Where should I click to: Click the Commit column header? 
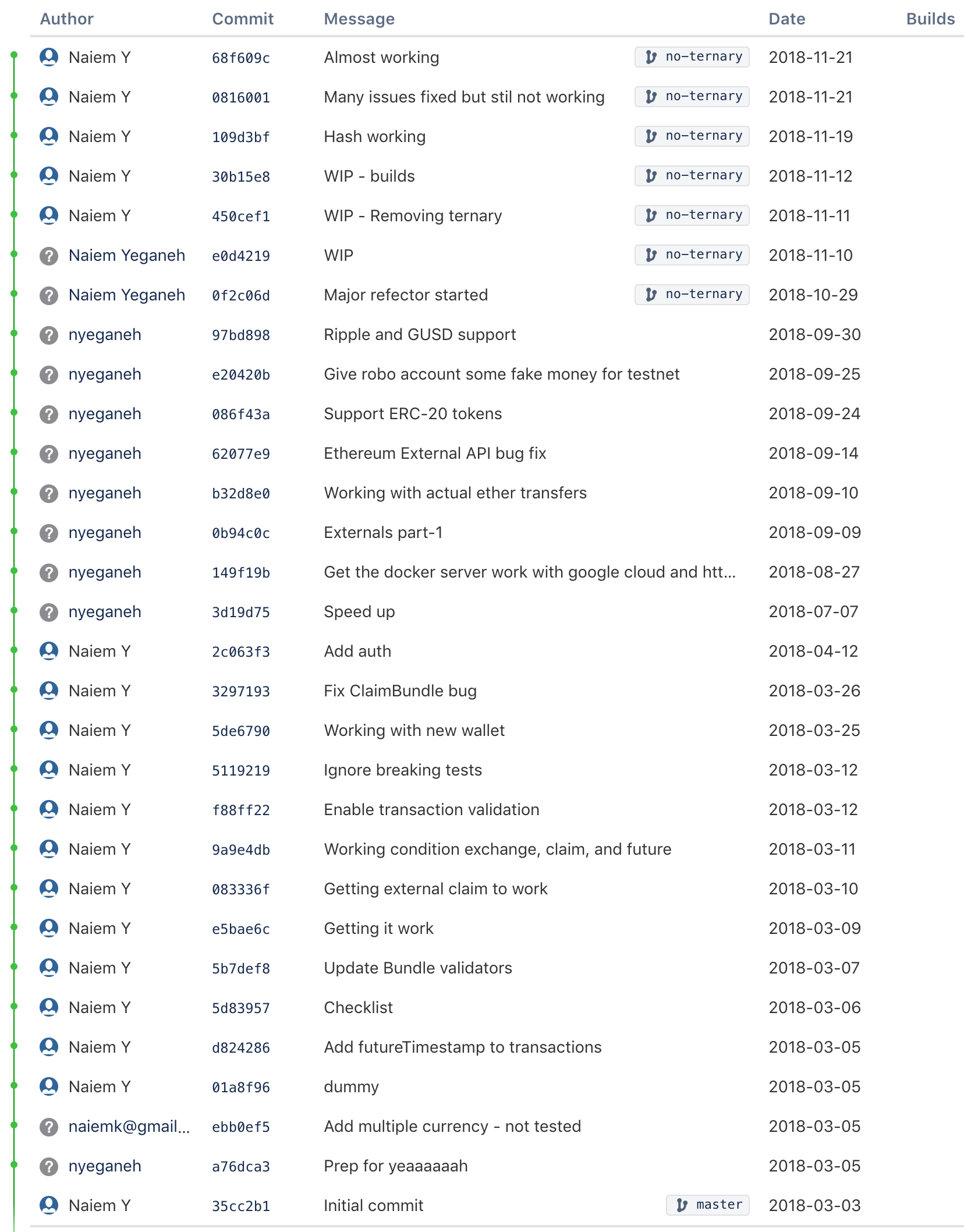point(243,19)
